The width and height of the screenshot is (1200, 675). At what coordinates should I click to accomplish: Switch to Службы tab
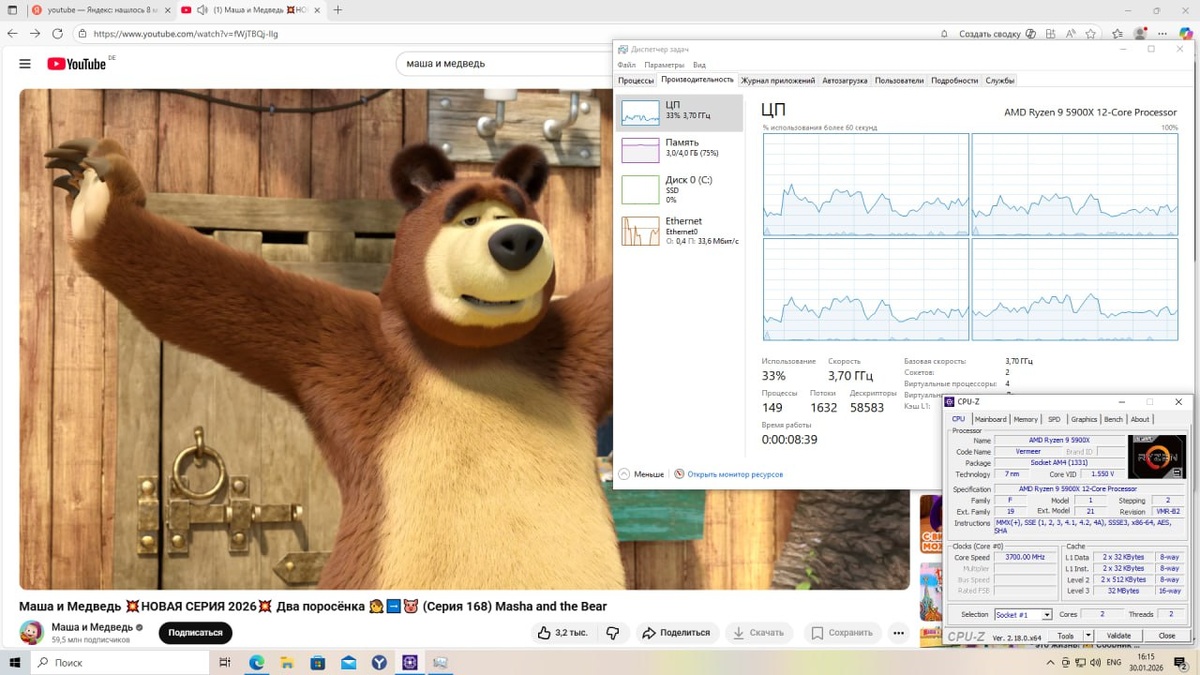[x=1000, y=80]
